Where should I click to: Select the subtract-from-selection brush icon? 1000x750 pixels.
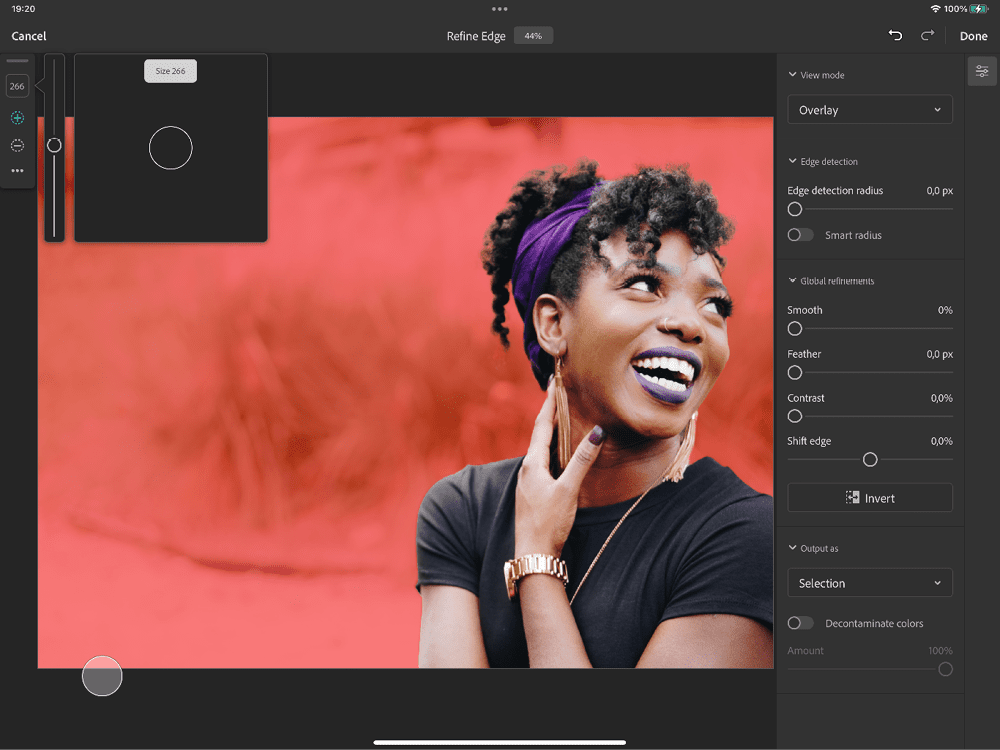(x=17, y=145)
